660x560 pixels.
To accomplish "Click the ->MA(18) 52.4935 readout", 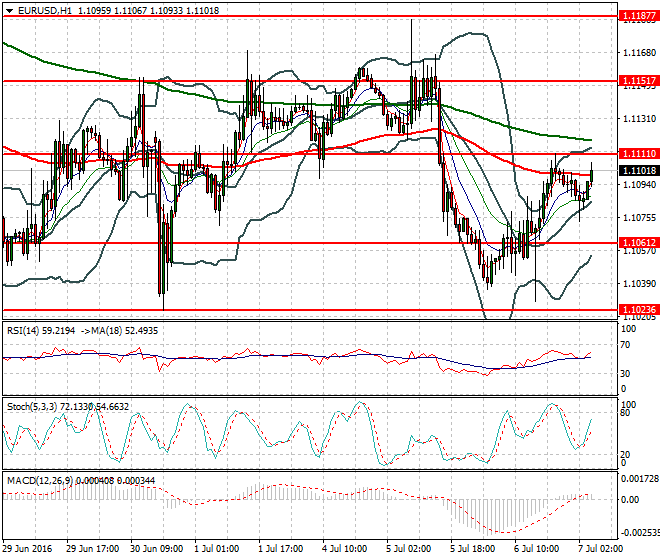I will (119, 331).
